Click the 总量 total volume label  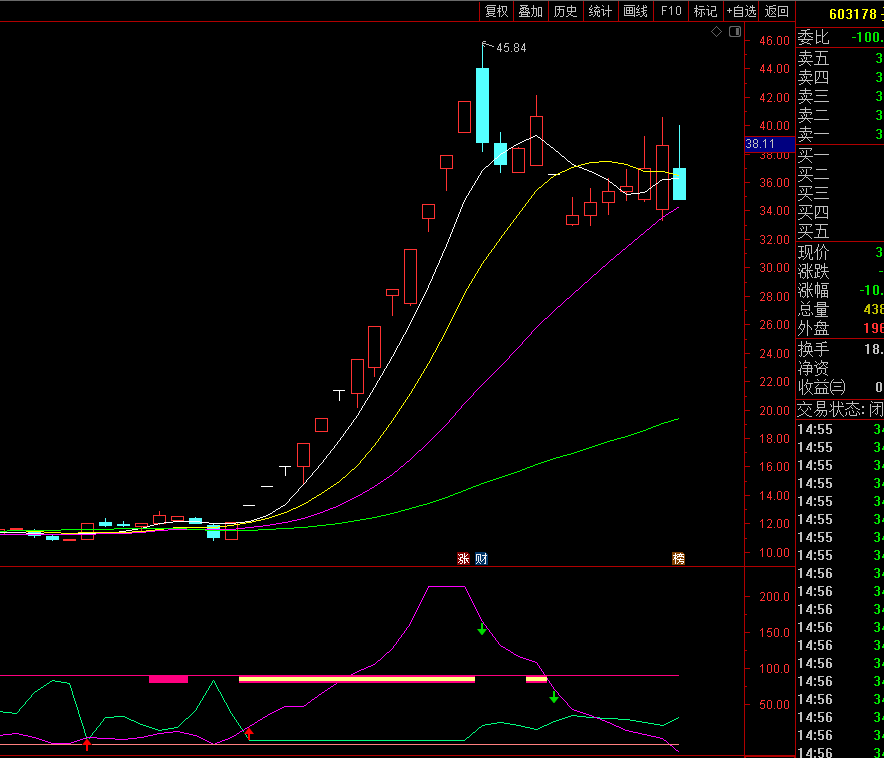coord(814,309)
